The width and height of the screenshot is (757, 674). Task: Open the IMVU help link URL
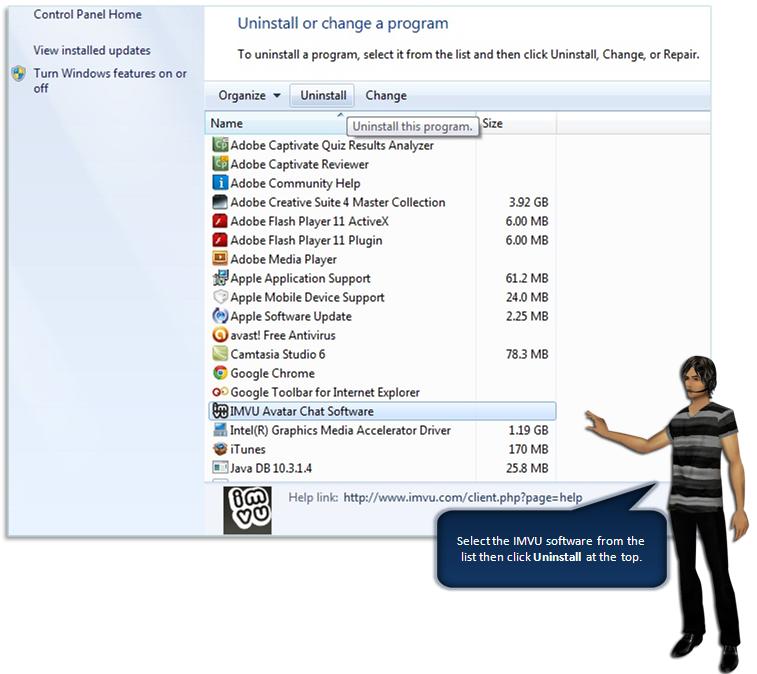point(462,497)
